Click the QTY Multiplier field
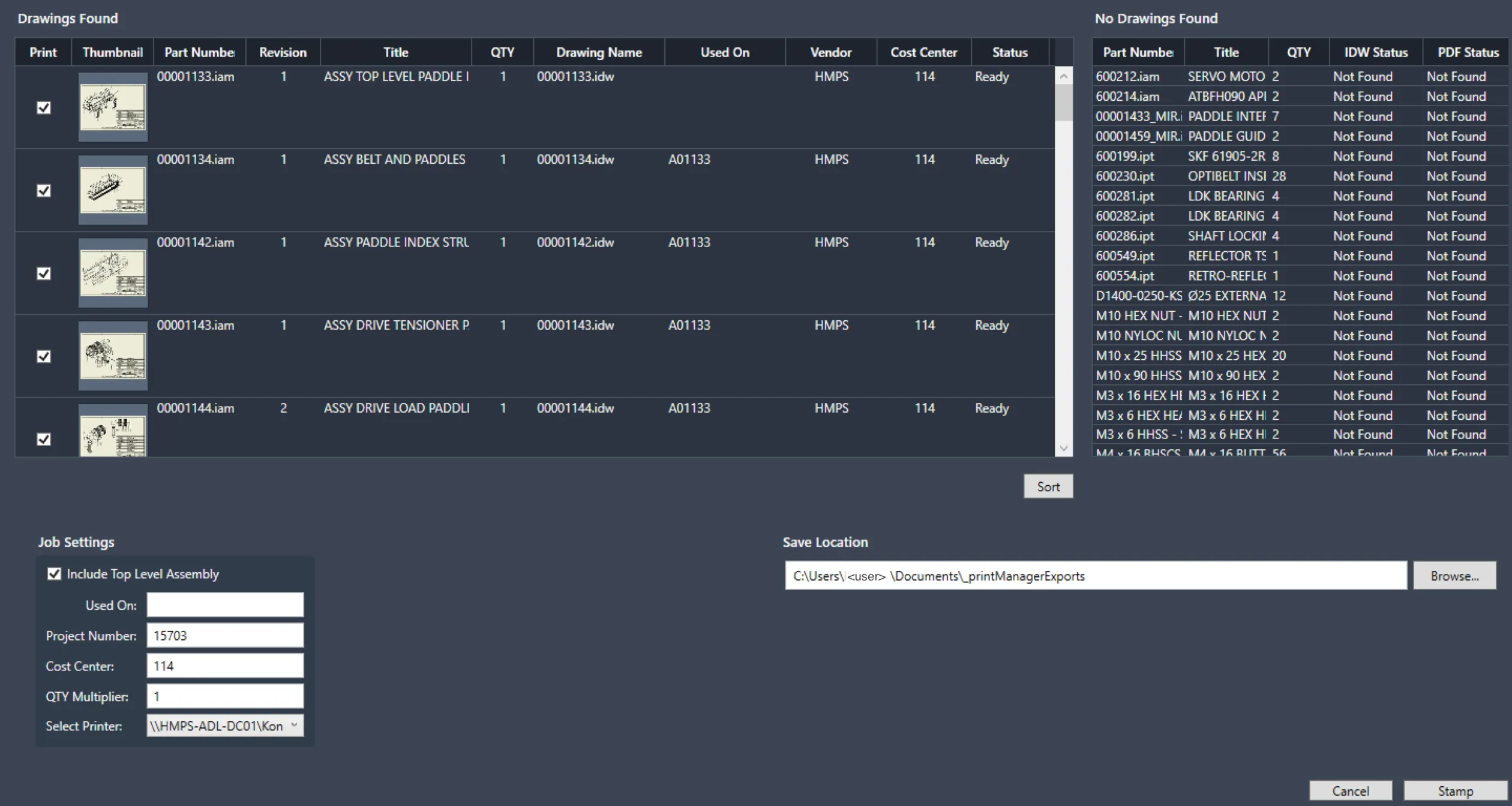The image size is (1512, 806). 225,696
